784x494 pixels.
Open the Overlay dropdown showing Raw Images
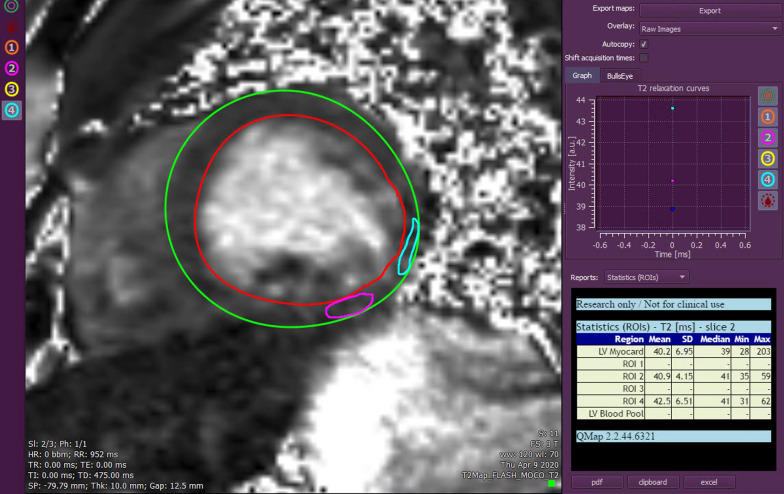[710, 29]
